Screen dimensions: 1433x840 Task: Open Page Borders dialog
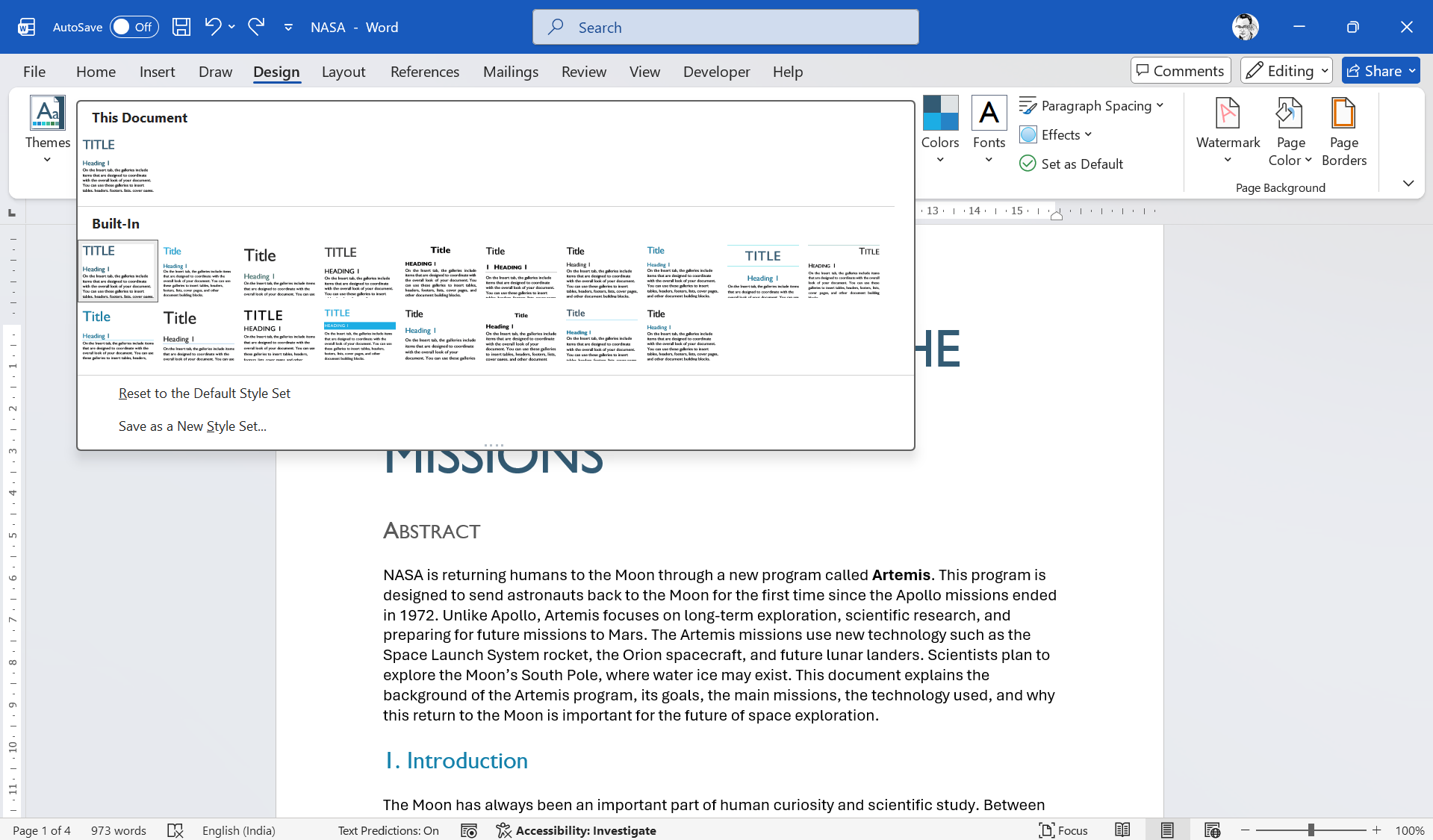point(1343,131)
